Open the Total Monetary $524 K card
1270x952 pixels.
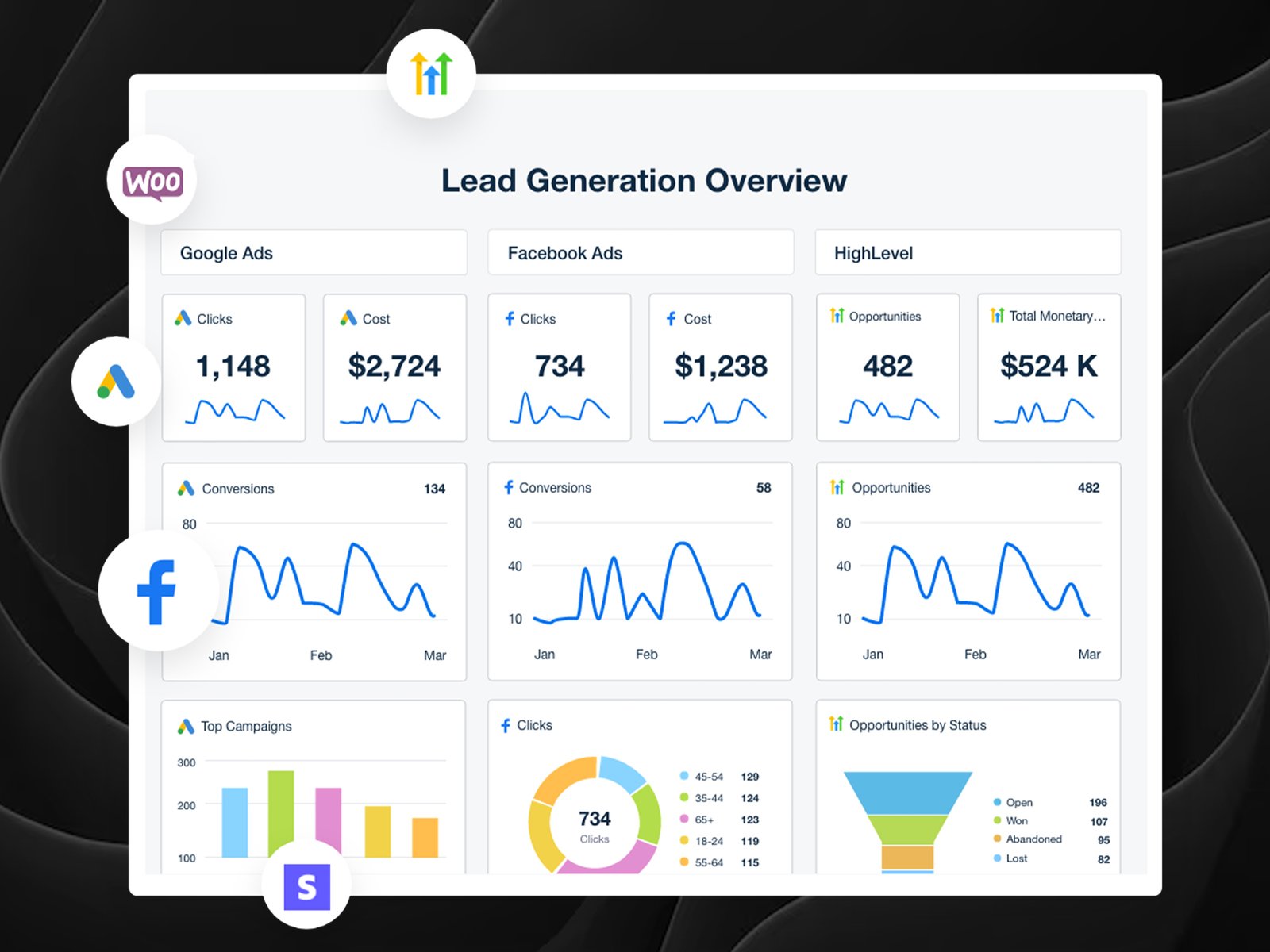click(1049, 367)
